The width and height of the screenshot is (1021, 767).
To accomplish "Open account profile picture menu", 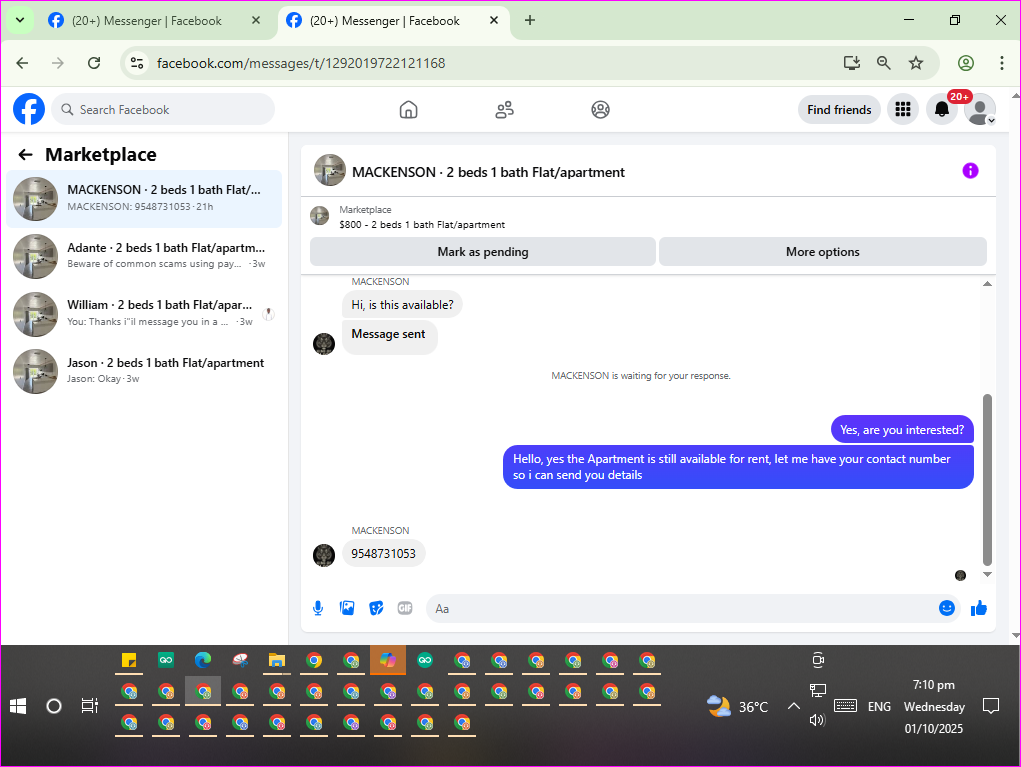I will pos(980,109).
